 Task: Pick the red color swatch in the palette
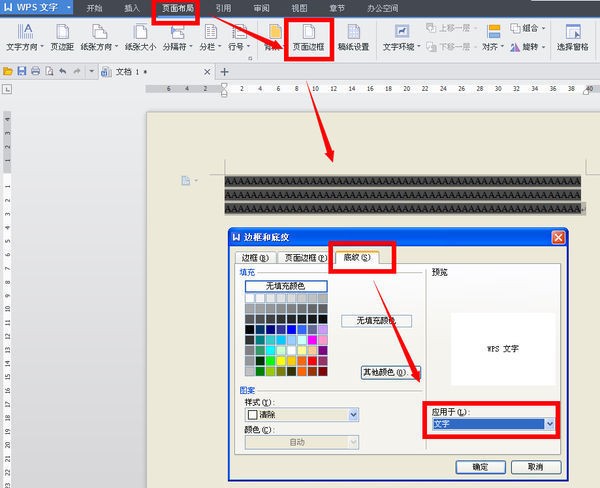click(313, 361)
